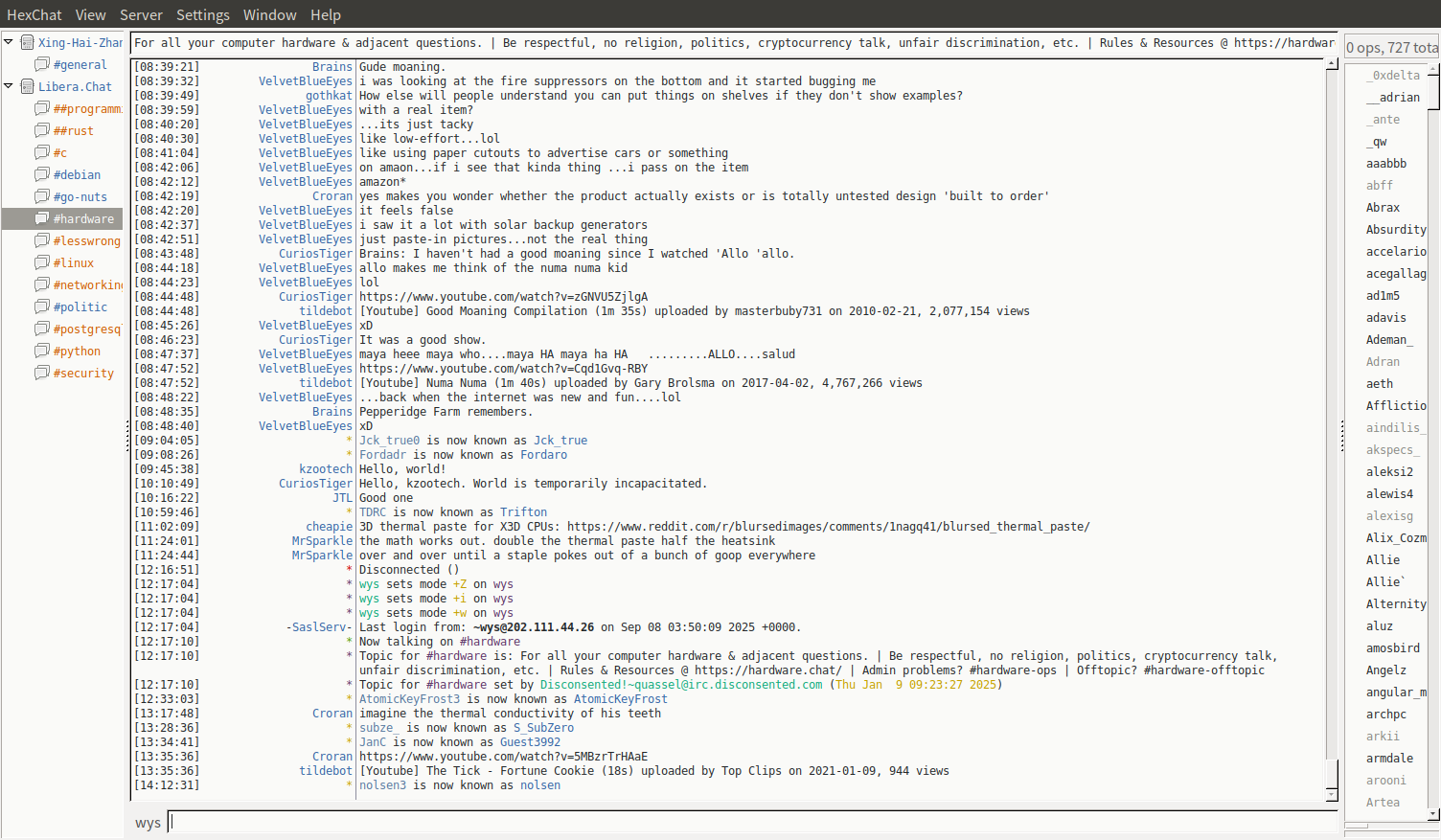Open the View menu
The width and height of the screenshot is (1441, 840).
(x=91, y=14)
